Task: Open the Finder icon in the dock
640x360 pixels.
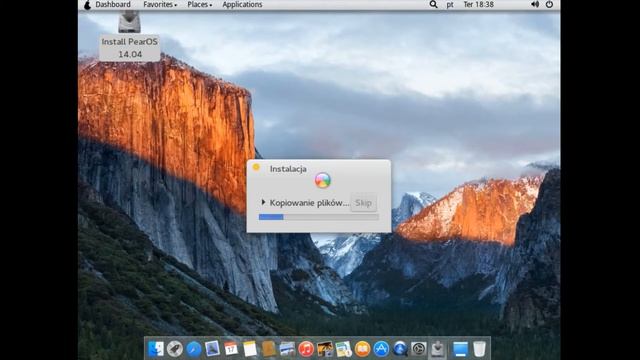Action: [x=156, y=349]
